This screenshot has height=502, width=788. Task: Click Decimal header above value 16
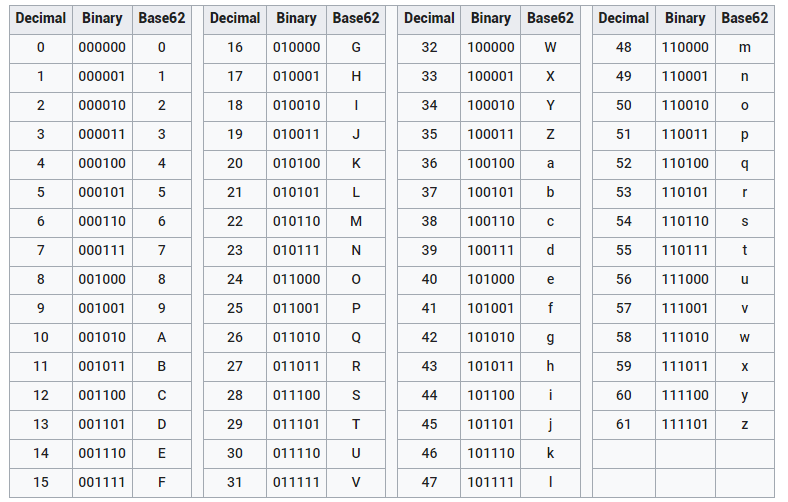click(x=235, y=19)
